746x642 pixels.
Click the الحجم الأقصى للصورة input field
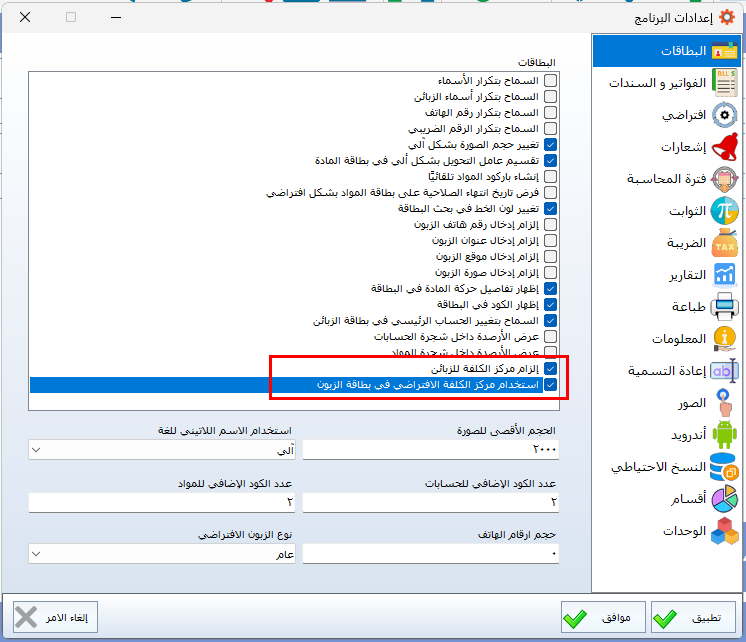pyautogui.click(x=431, y=450)
